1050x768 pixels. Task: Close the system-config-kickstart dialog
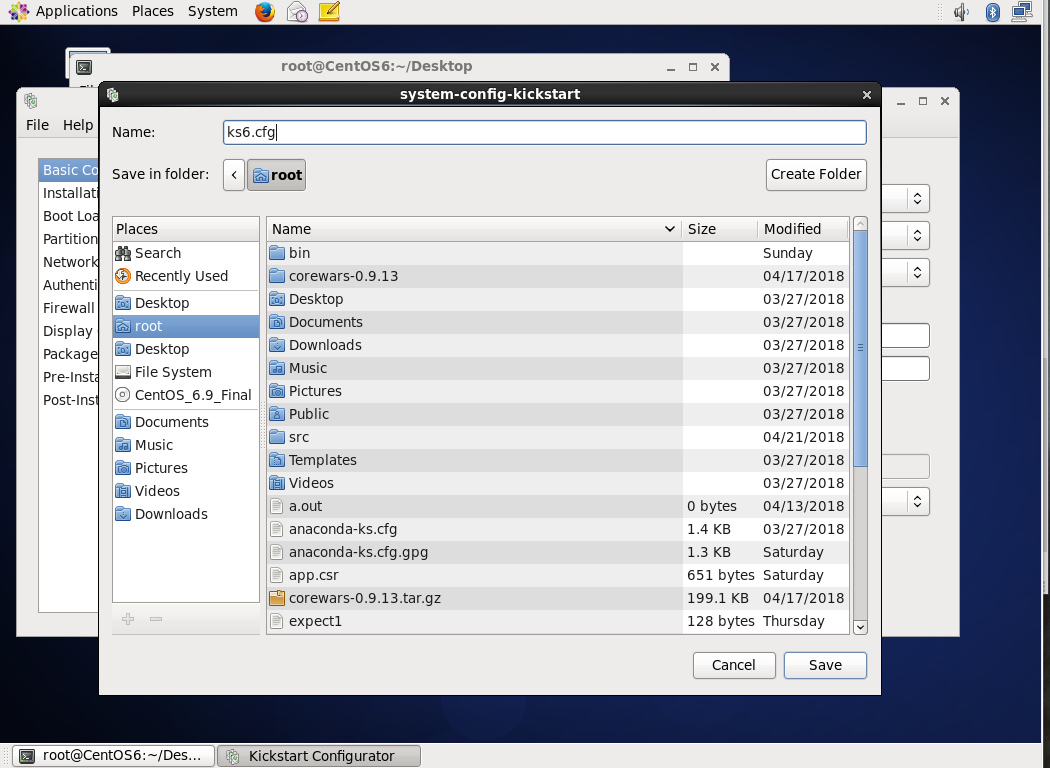pos(867,95)
